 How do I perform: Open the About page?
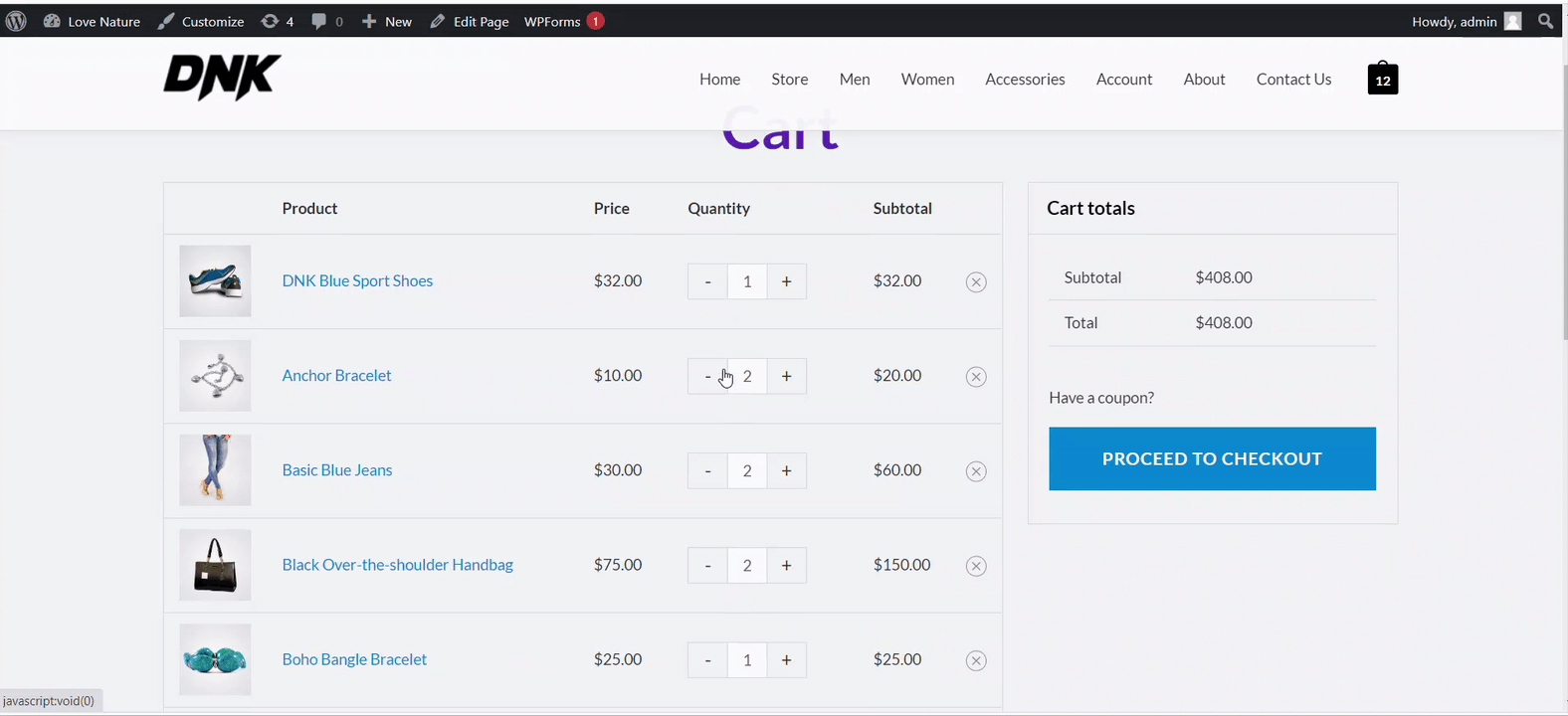click(1204, 79)
